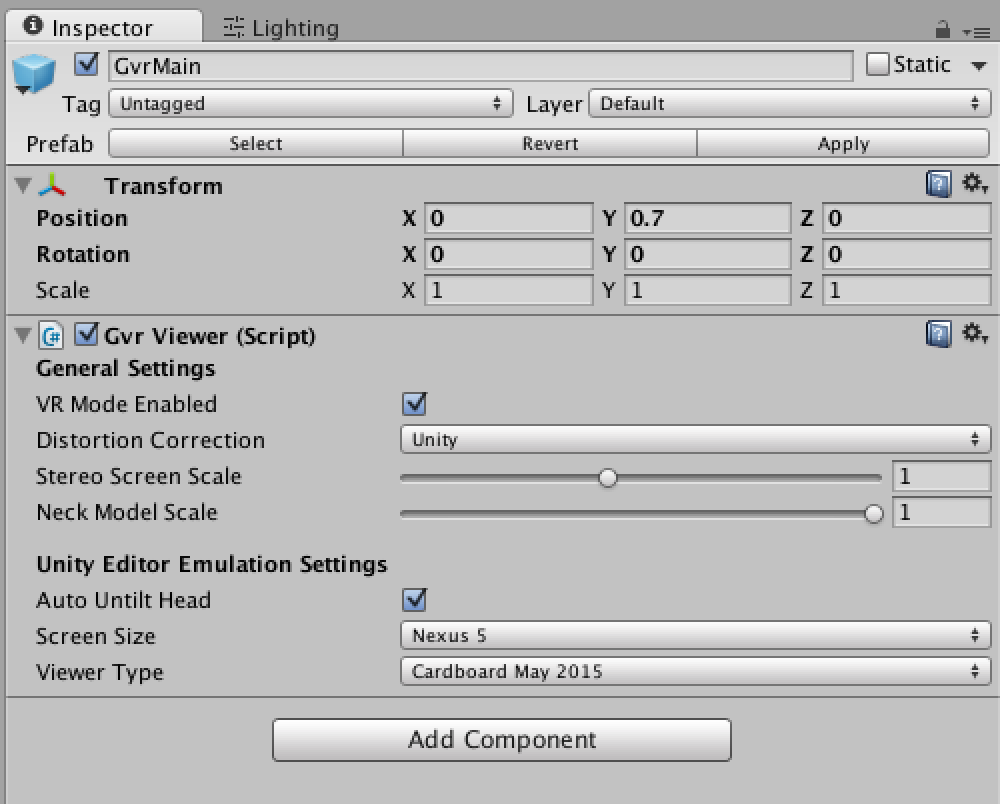Open Screen Size dropdown showing Nexus 5

(x=695, y=635)
